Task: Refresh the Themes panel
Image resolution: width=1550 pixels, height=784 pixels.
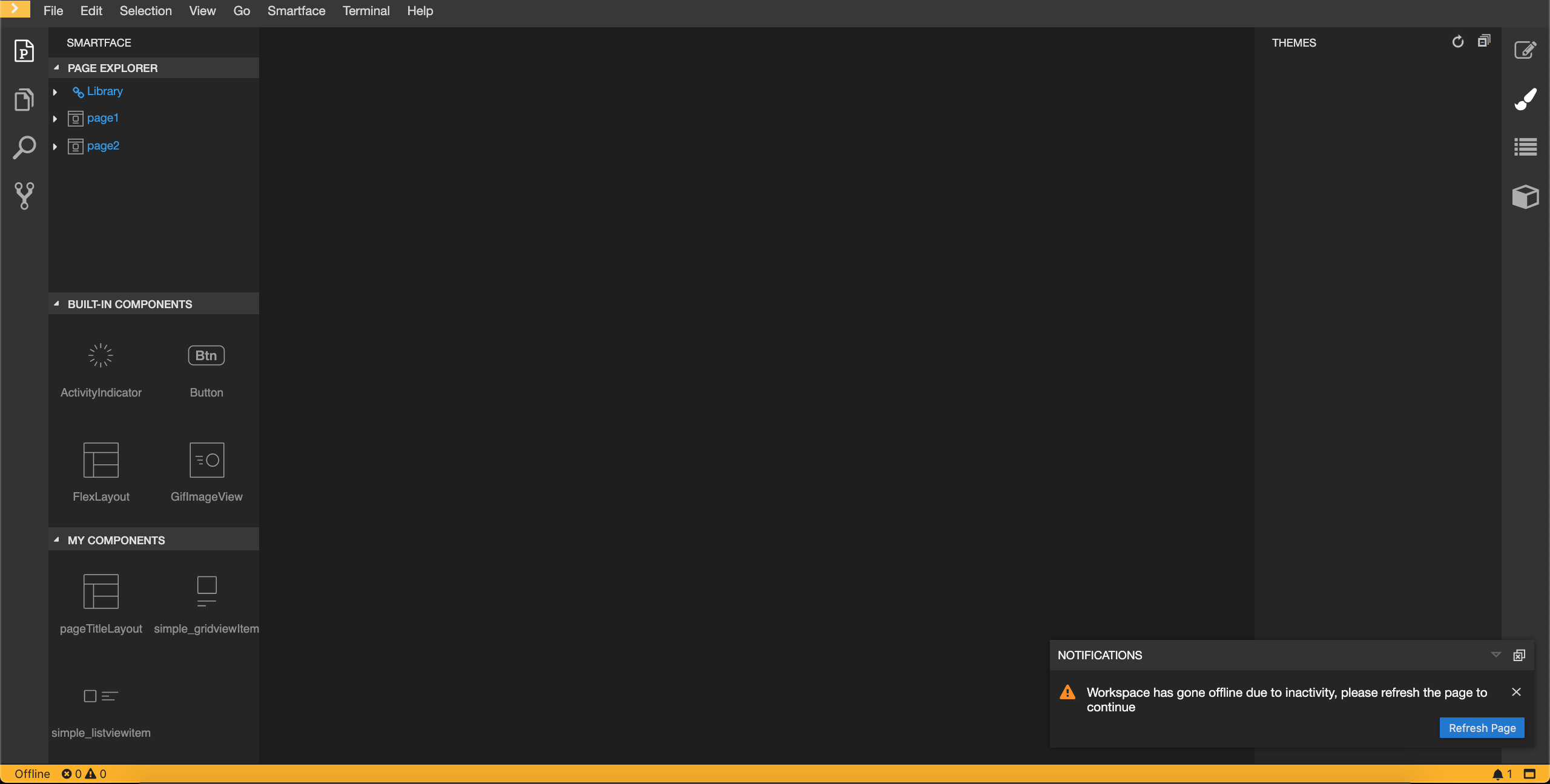Action: coord(1458,42)
